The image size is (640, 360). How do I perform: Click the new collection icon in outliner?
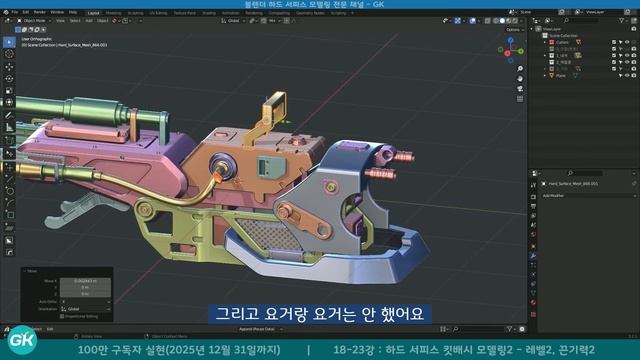pos(633,20)
